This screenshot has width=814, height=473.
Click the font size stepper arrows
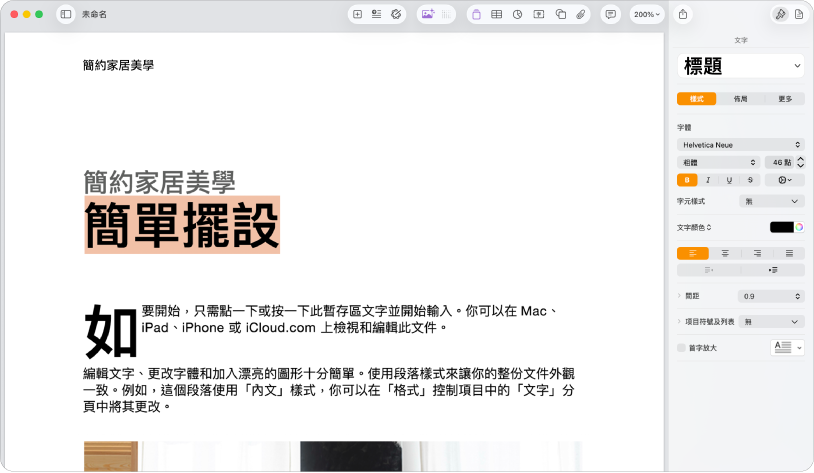pos(801,163)
